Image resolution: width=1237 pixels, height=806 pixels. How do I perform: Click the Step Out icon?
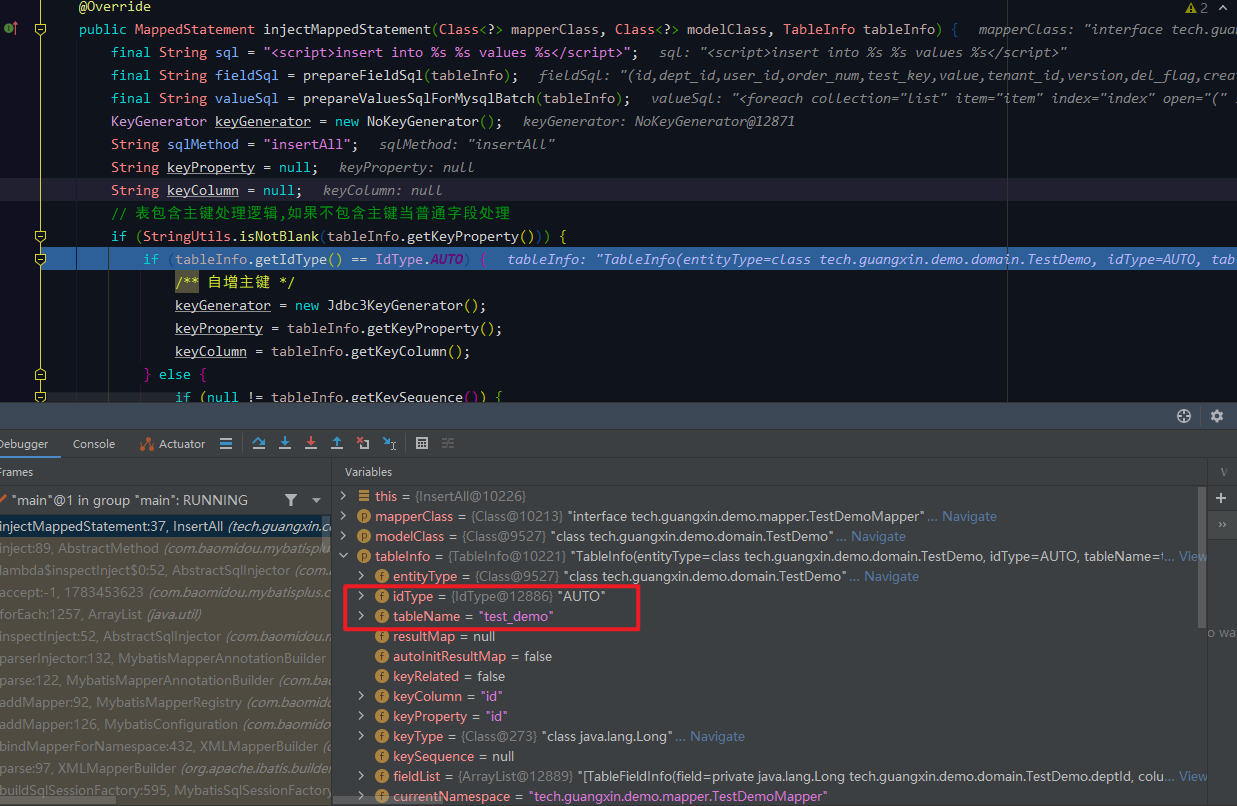[x=337, y=443]
